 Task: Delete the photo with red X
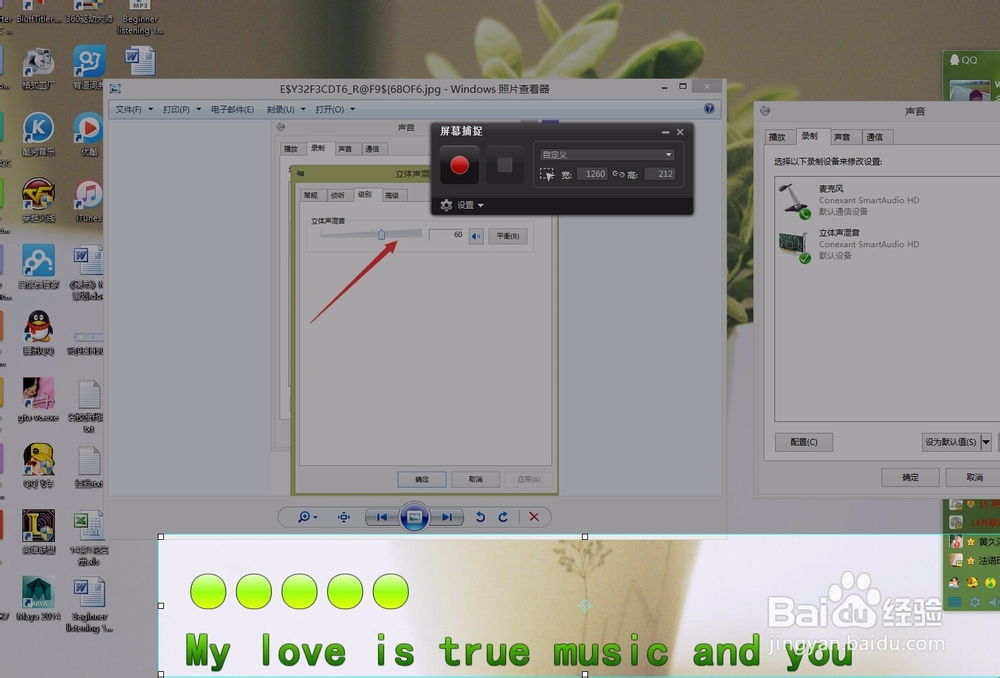tap(534, 517)
